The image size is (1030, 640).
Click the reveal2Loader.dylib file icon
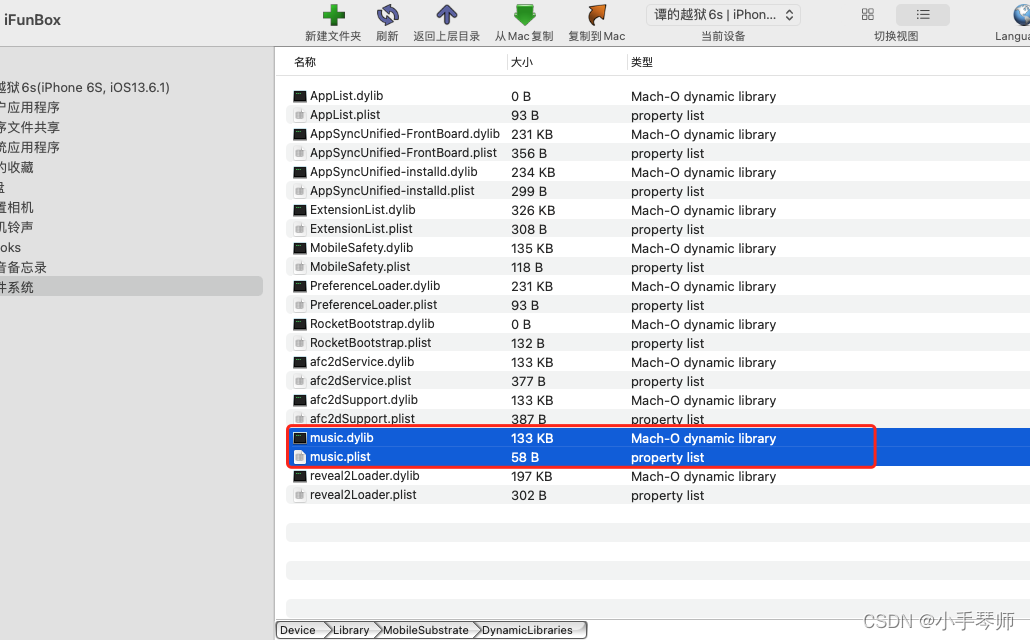300,477
